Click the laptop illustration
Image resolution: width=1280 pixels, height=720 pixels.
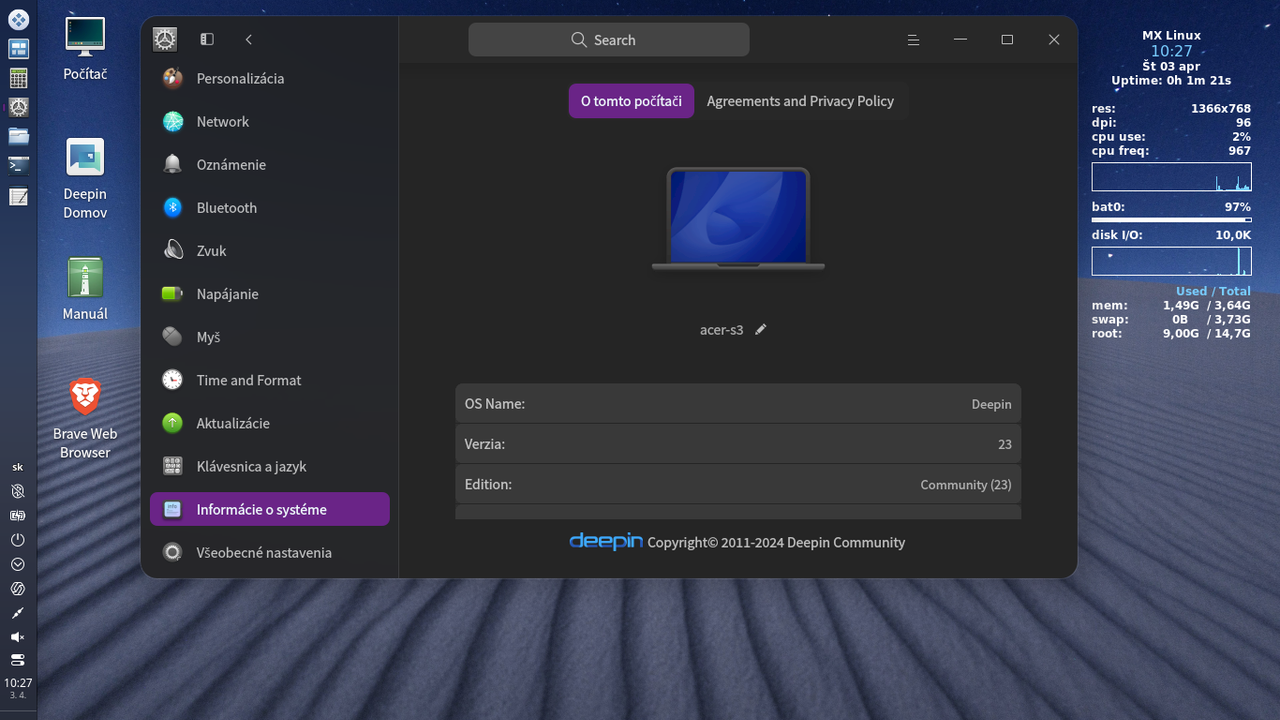(738, 219)
